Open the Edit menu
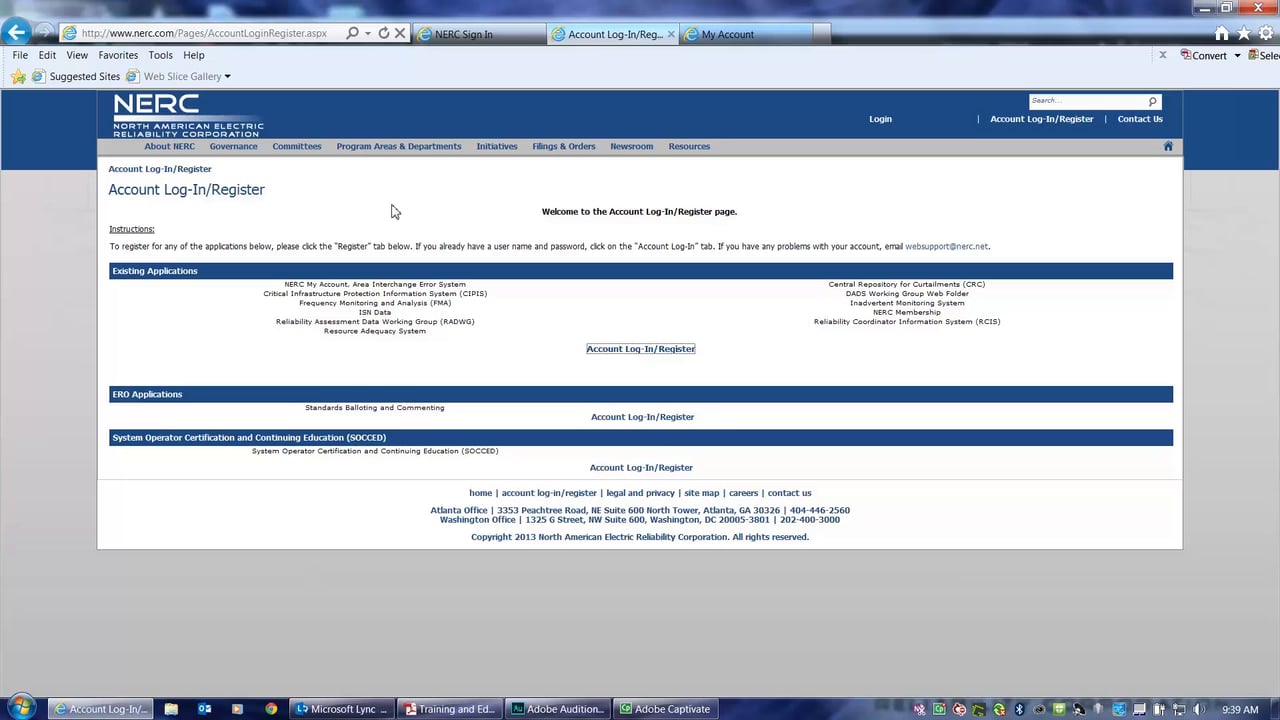 pyautogui.click(x=47, y=55)
